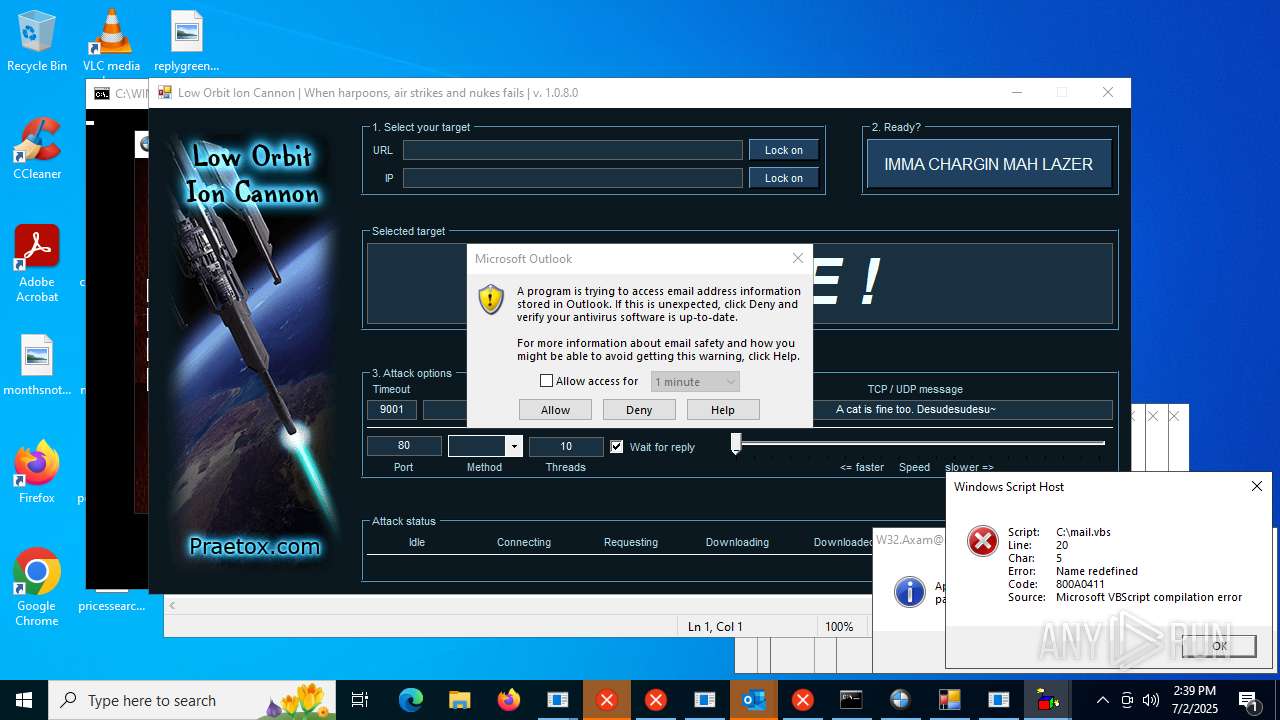1280x720 pixels.
Task: Select the monthsnot image file icon
Action: 37,365
